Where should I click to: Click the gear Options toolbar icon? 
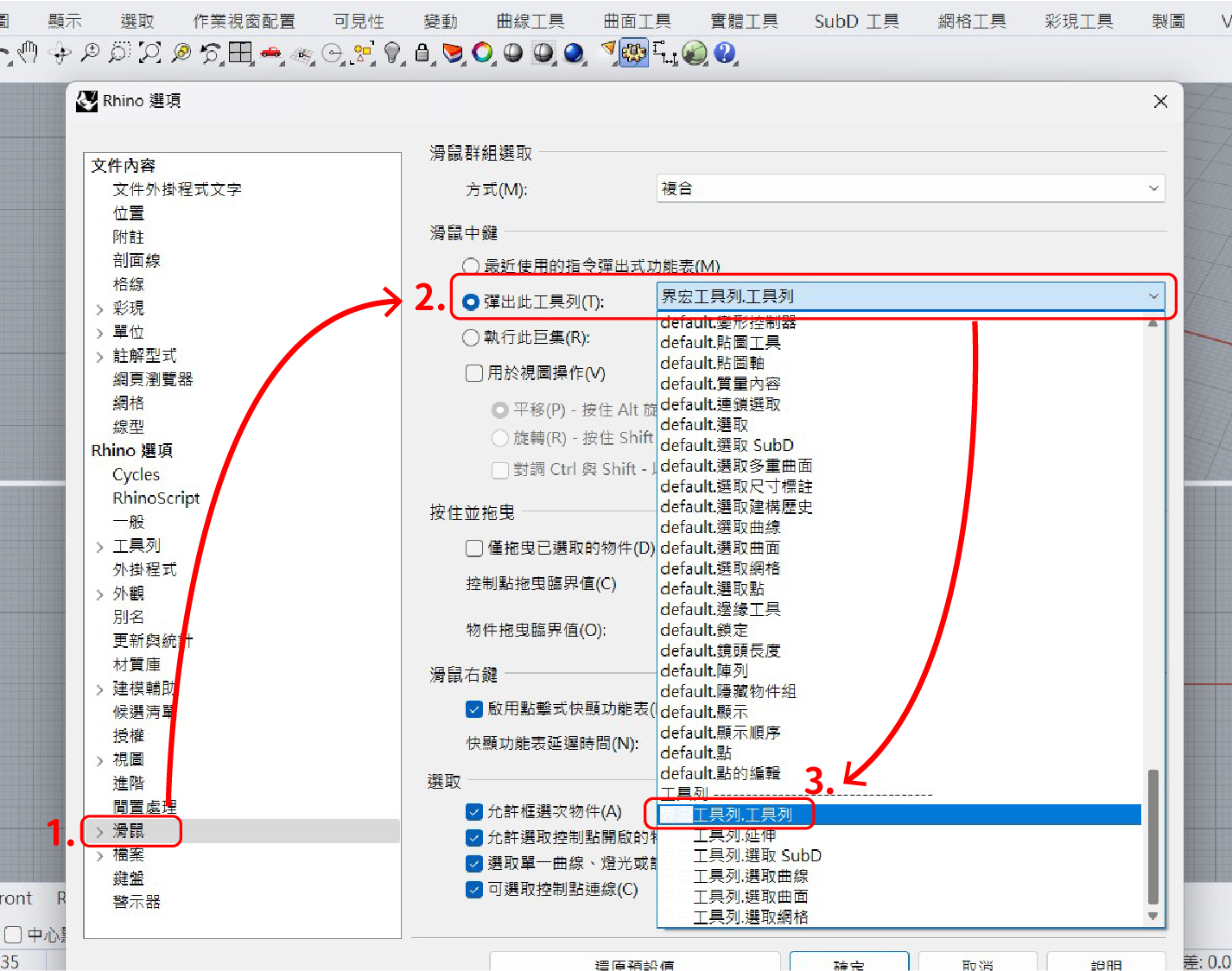[633, 54]
